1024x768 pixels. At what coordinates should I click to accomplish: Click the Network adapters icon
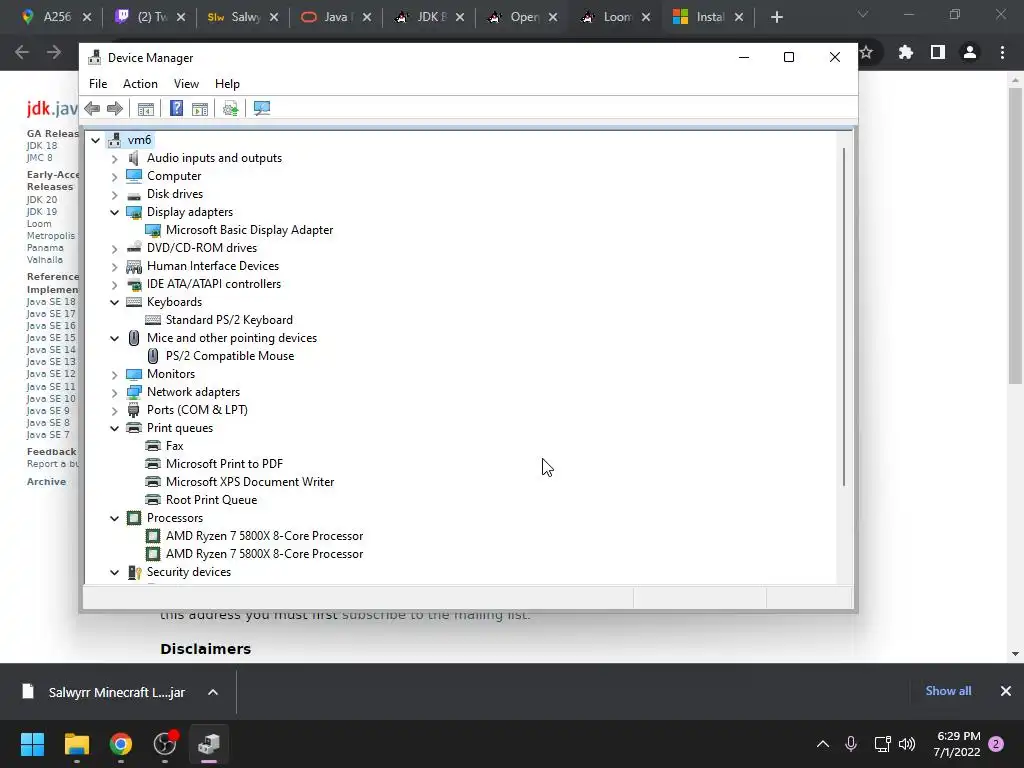pos(134,392)
